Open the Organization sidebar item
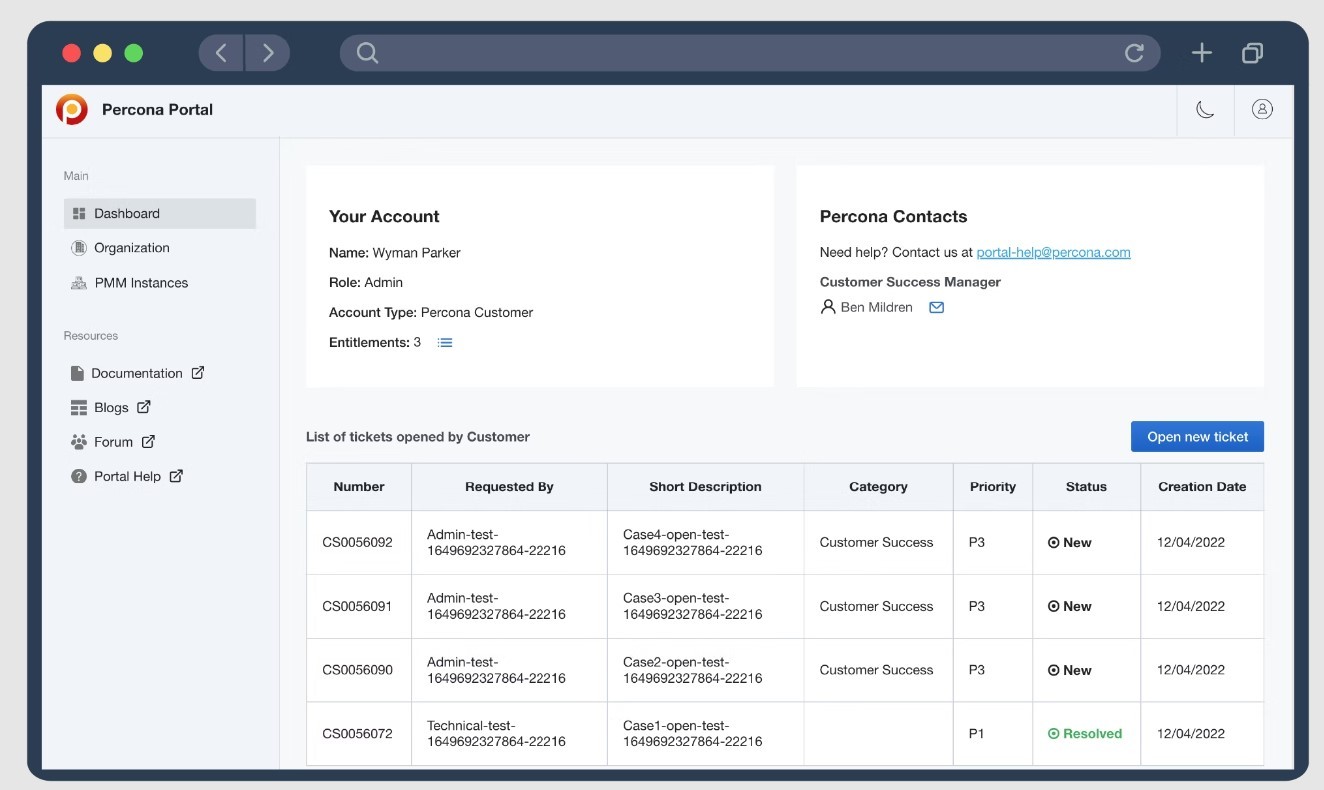The image size is (1324, 790). (x=131, y=248)
